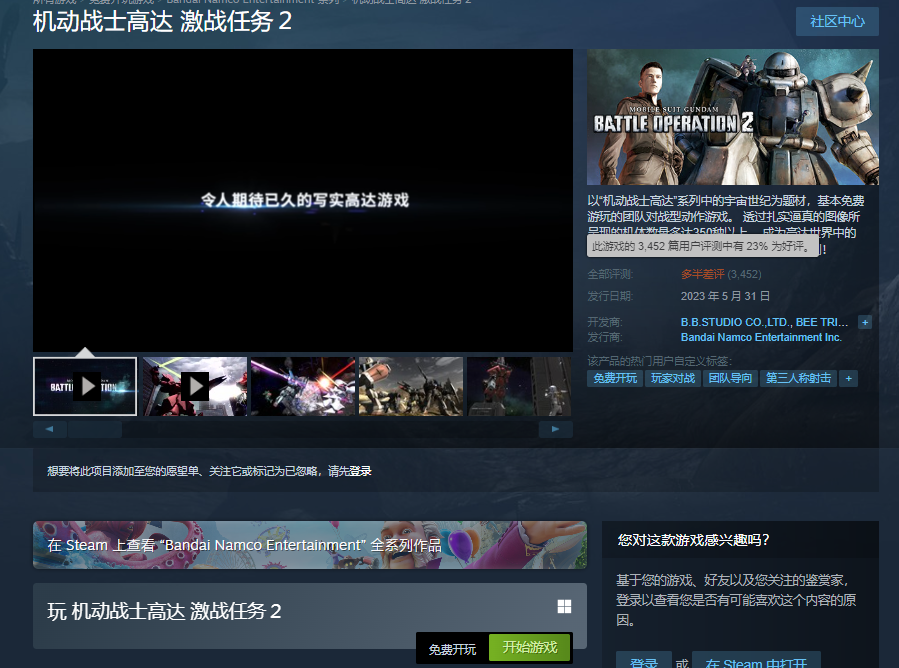The width and height of the screenshot is (899, 668).
Task: Click the release date 2023 年 5 月 31 日
Action: point(725,296)
